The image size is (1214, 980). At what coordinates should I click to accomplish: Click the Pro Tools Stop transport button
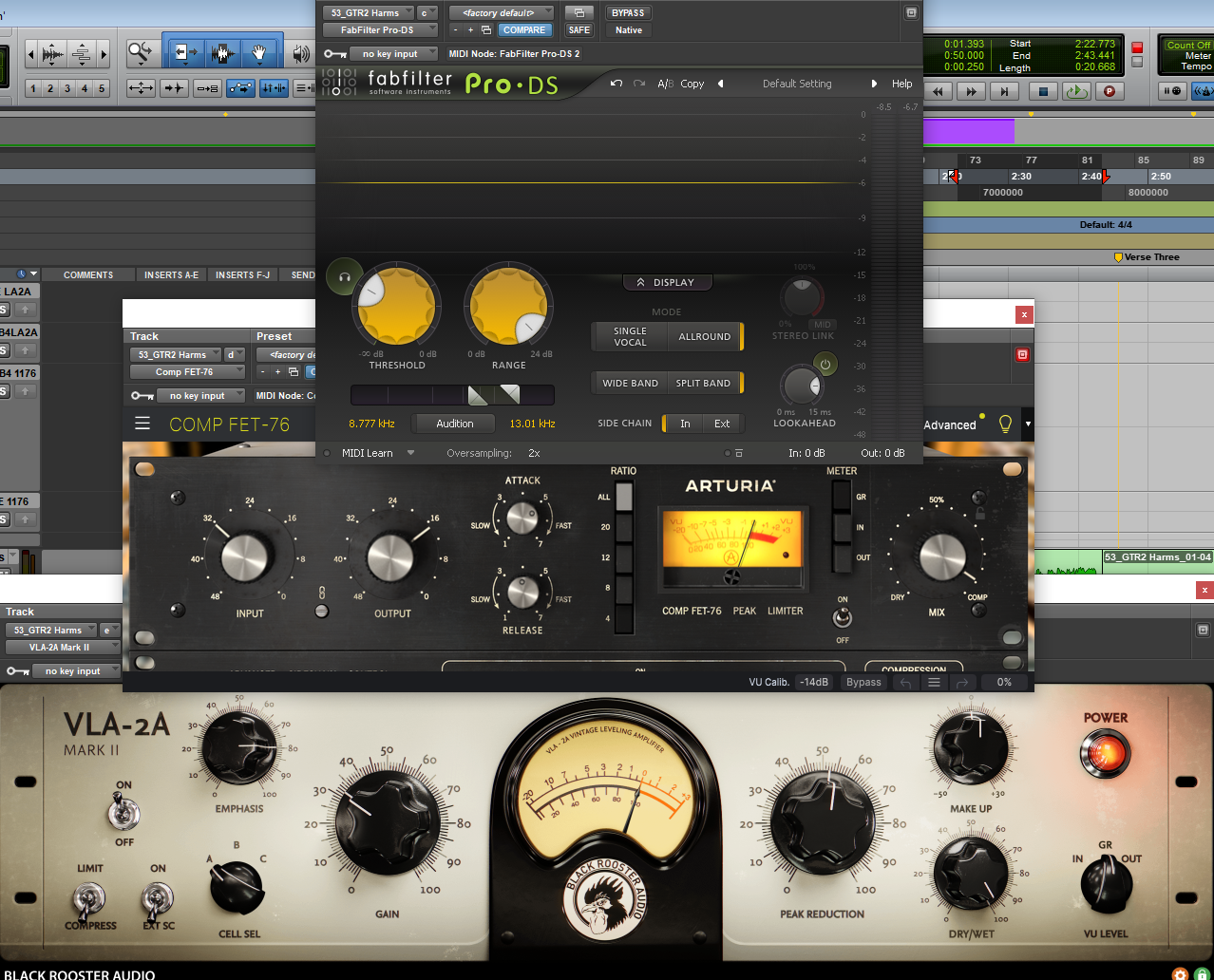pos(1042,91)
